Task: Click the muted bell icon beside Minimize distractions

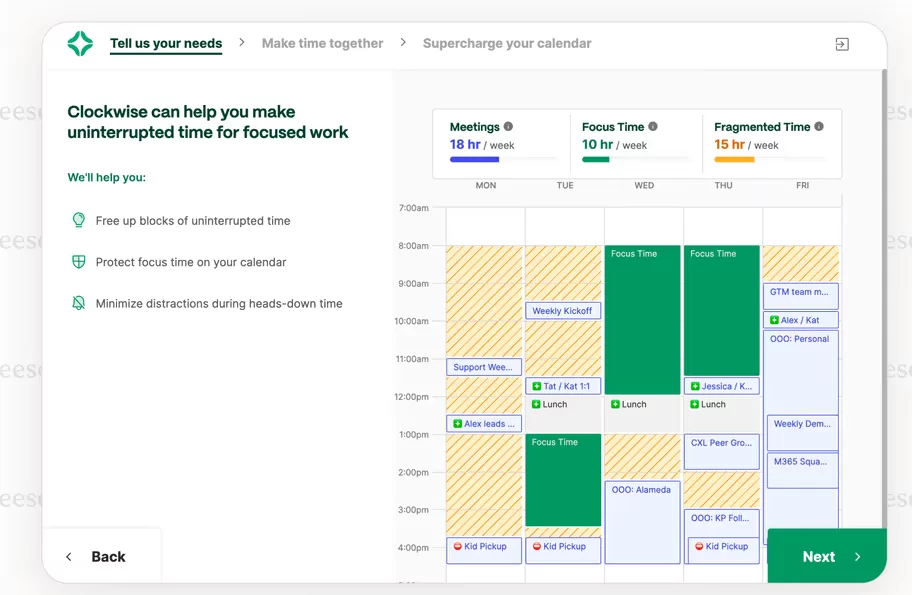Action: point(79,303)
